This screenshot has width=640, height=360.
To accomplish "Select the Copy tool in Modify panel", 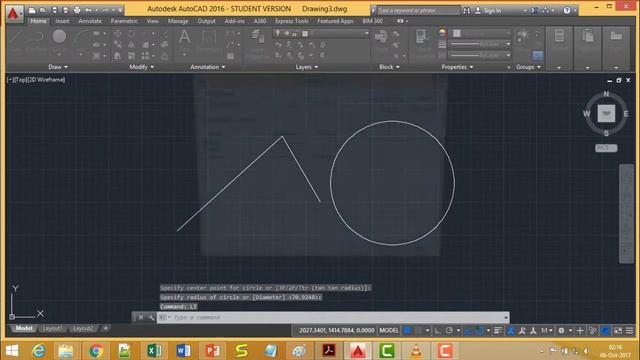I will click(118, 44).
